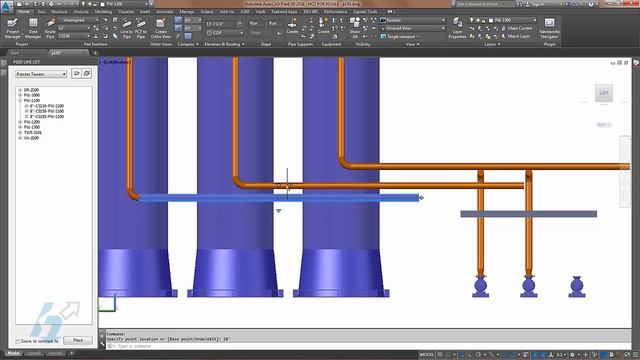
Task: Open the Unsaved View dropdown
Action: pyautogui.click(x=413, y=28)
